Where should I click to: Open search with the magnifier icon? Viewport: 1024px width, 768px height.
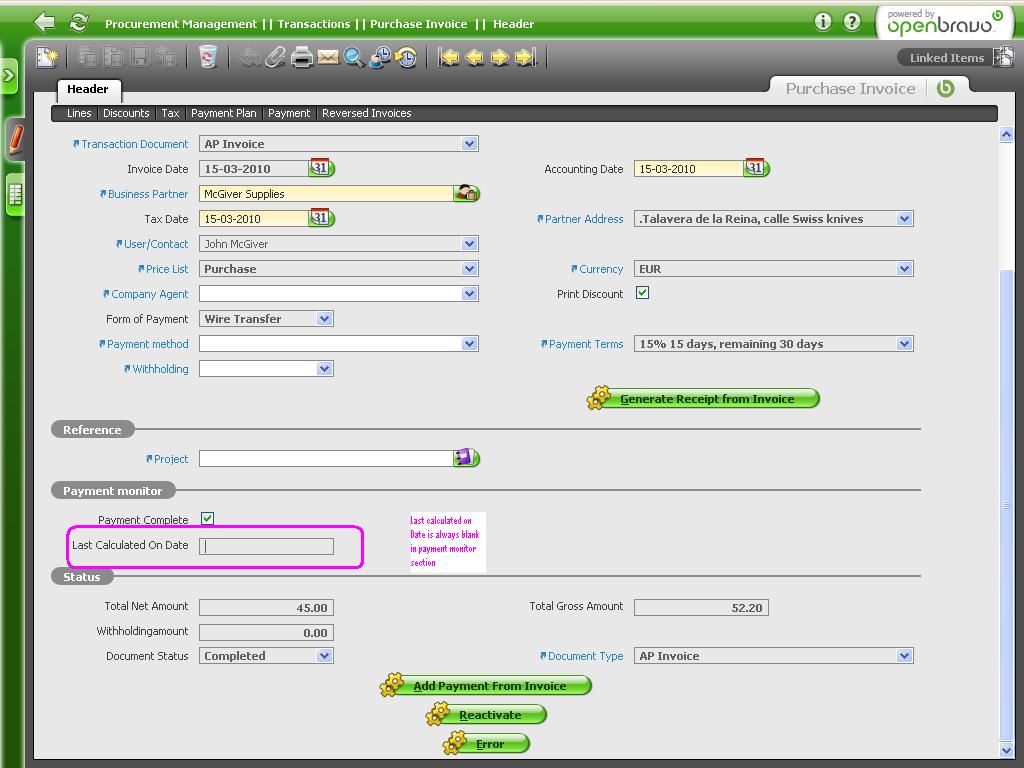click(354, 58)
